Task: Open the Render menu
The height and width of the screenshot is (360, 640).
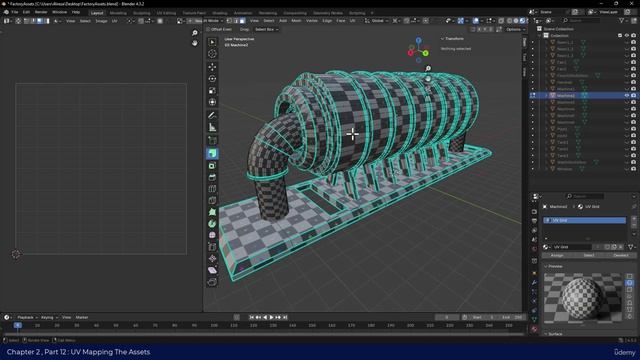Action: [41, 12]
